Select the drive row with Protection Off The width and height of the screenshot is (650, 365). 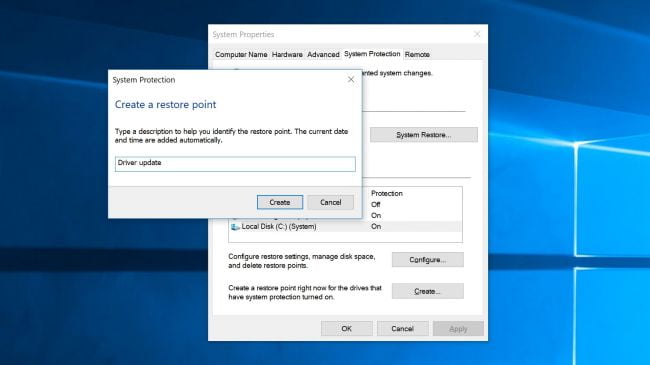click(x=411, y=204)
